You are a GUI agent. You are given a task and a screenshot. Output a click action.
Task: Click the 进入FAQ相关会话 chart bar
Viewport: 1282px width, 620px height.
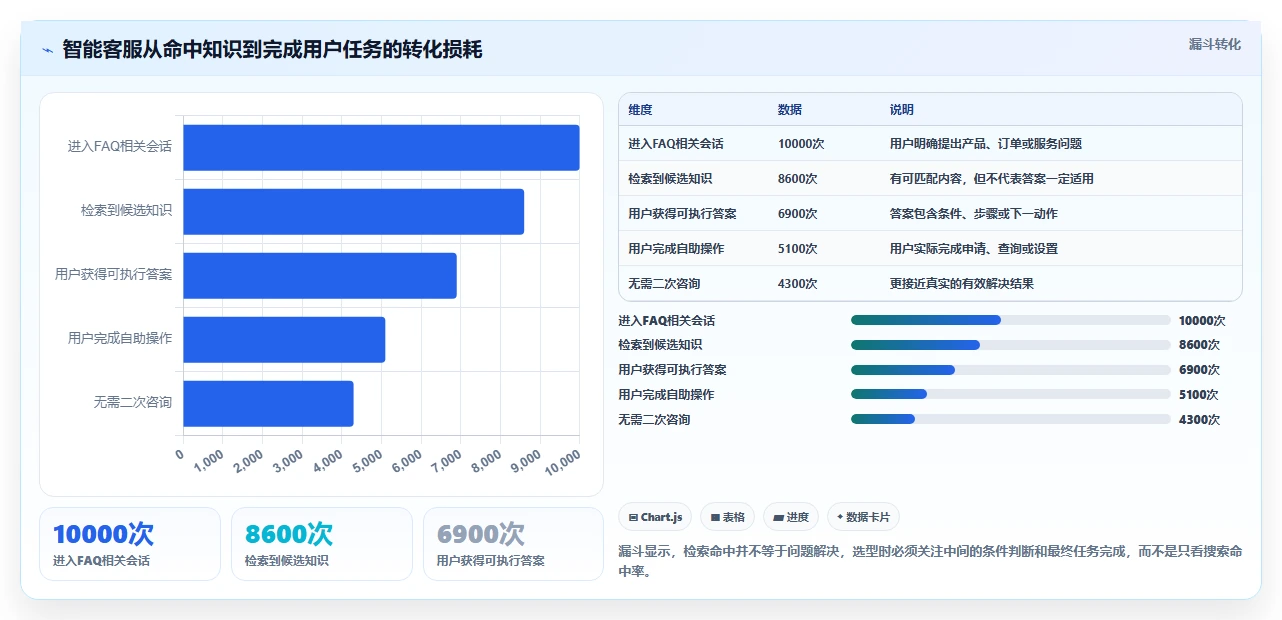(381, 147)
